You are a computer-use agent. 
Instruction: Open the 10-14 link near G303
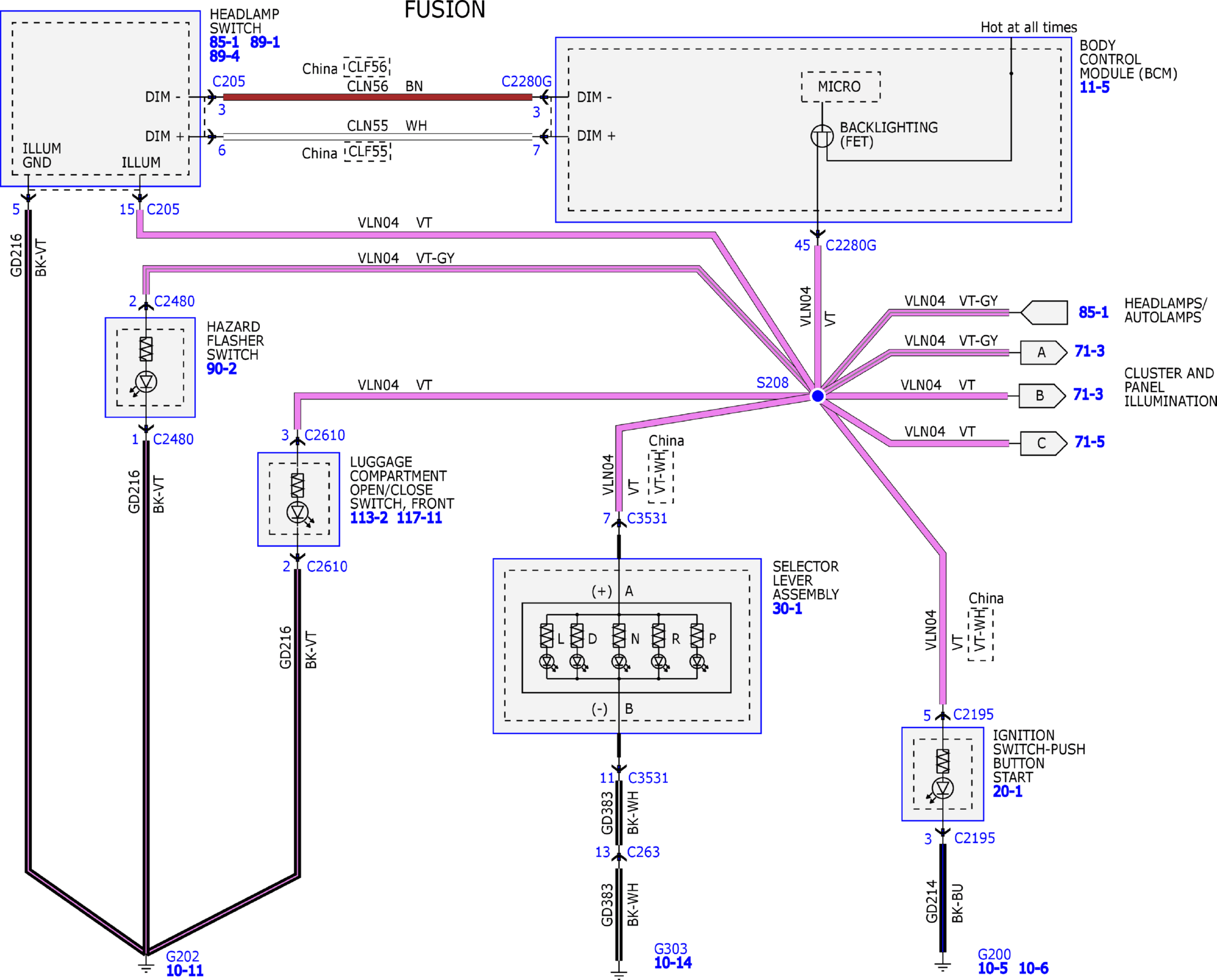coord(672,963)
